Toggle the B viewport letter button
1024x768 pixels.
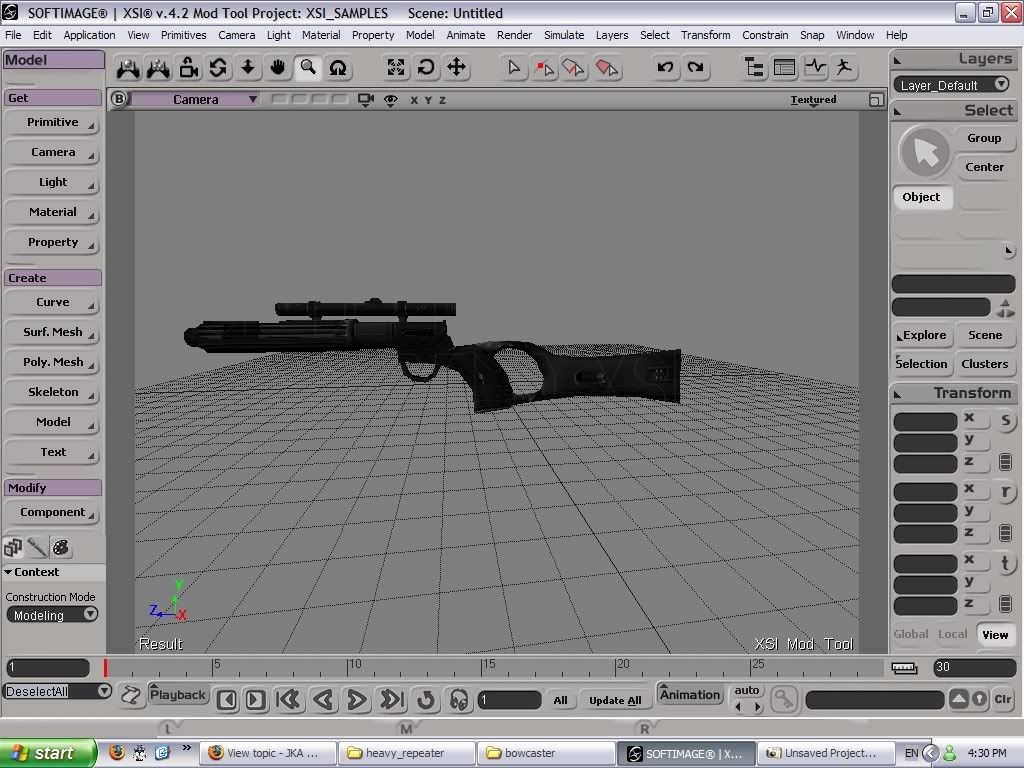(x=118, y=99)
